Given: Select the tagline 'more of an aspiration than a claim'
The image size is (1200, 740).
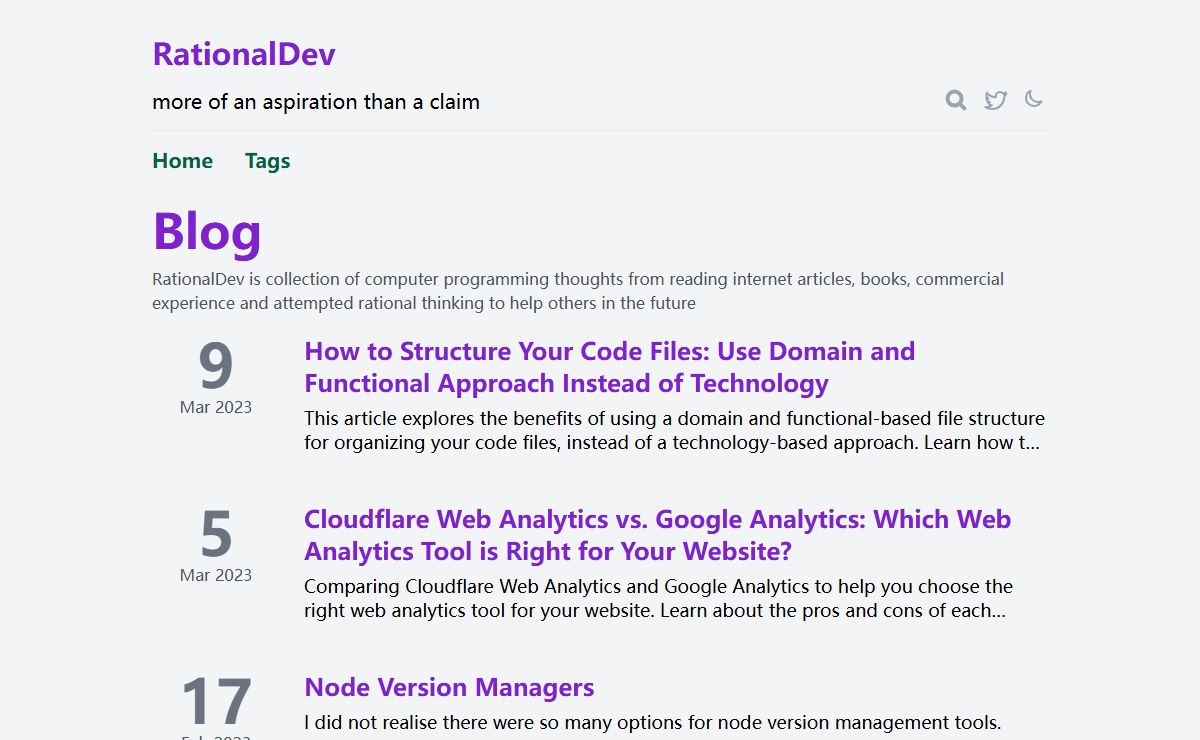Looking at the screenshot, I should (316, 102).
